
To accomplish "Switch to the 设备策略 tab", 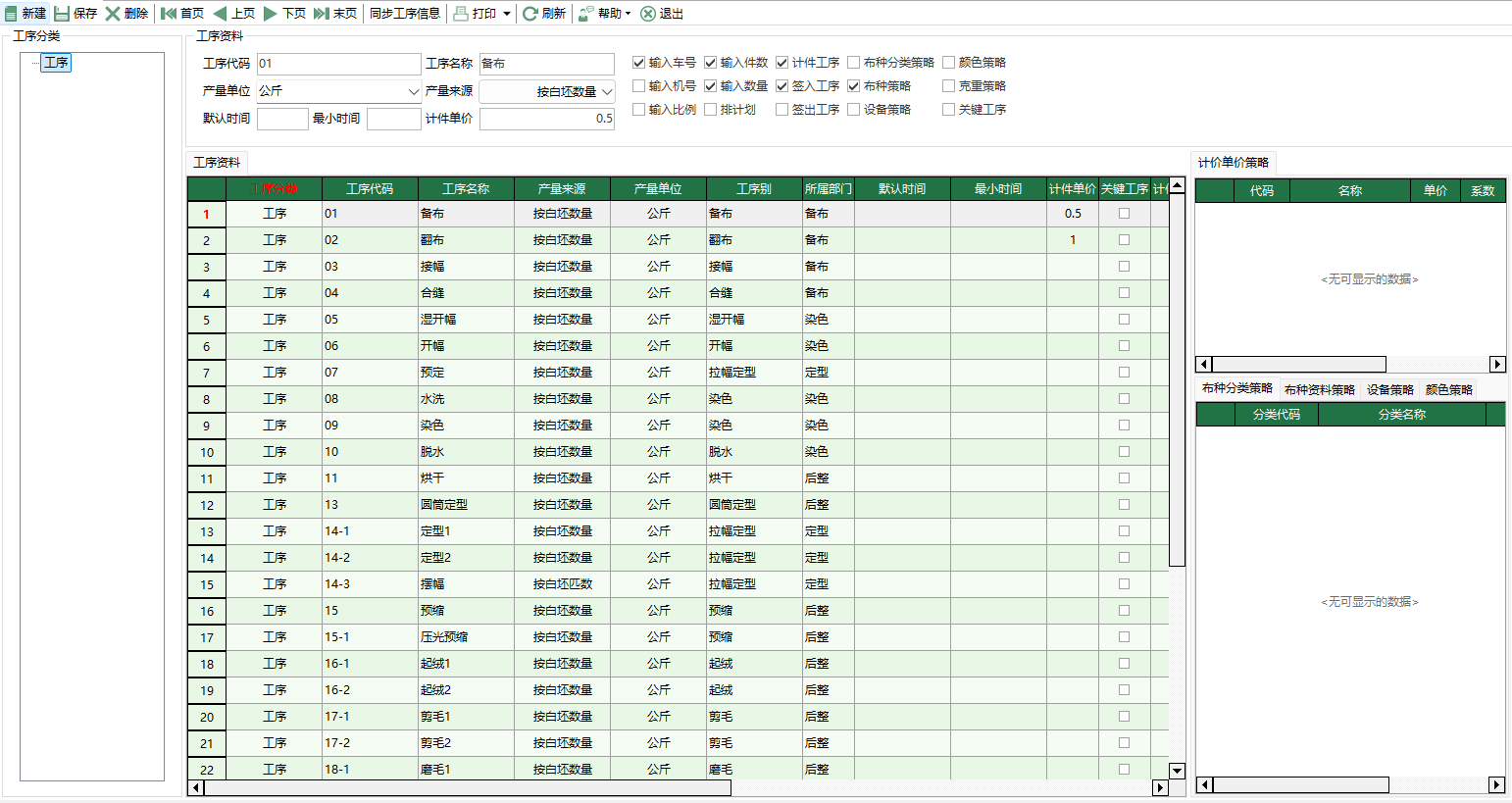I will point(1389,388).
